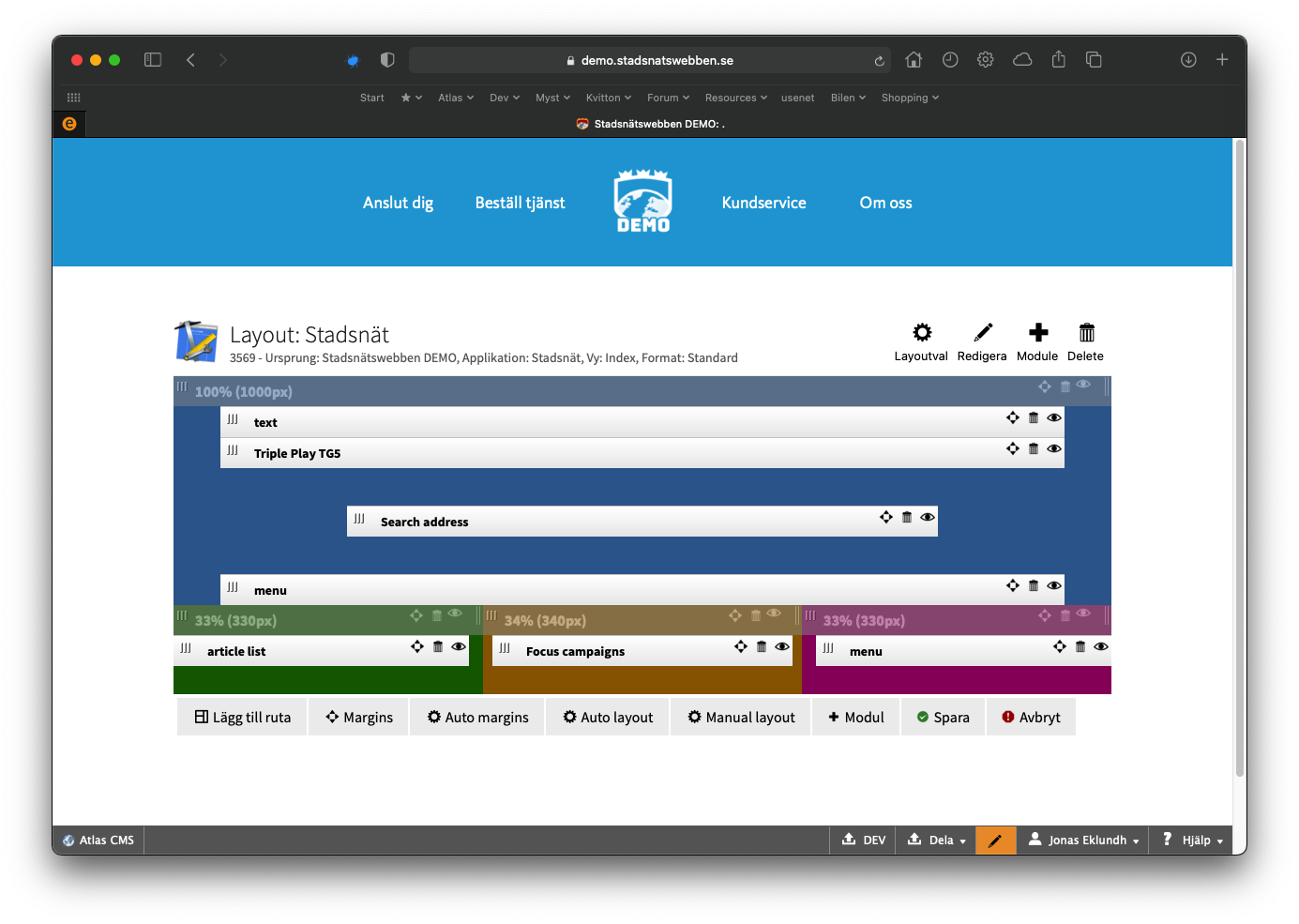Open the Hjälp dropdown menu

tap(1194, 841)
